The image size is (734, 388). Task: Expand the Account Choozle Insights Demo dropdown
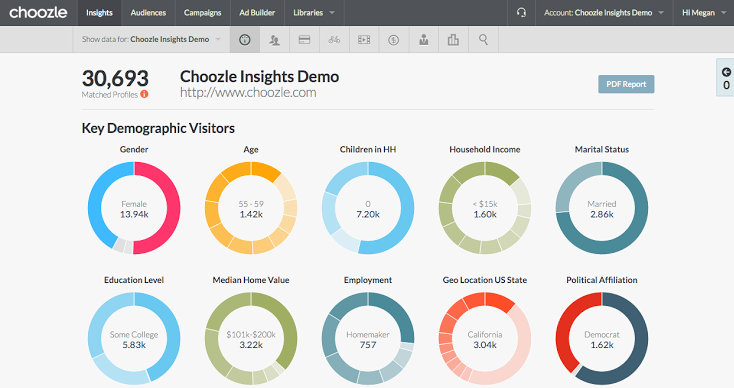pos(604,13)
